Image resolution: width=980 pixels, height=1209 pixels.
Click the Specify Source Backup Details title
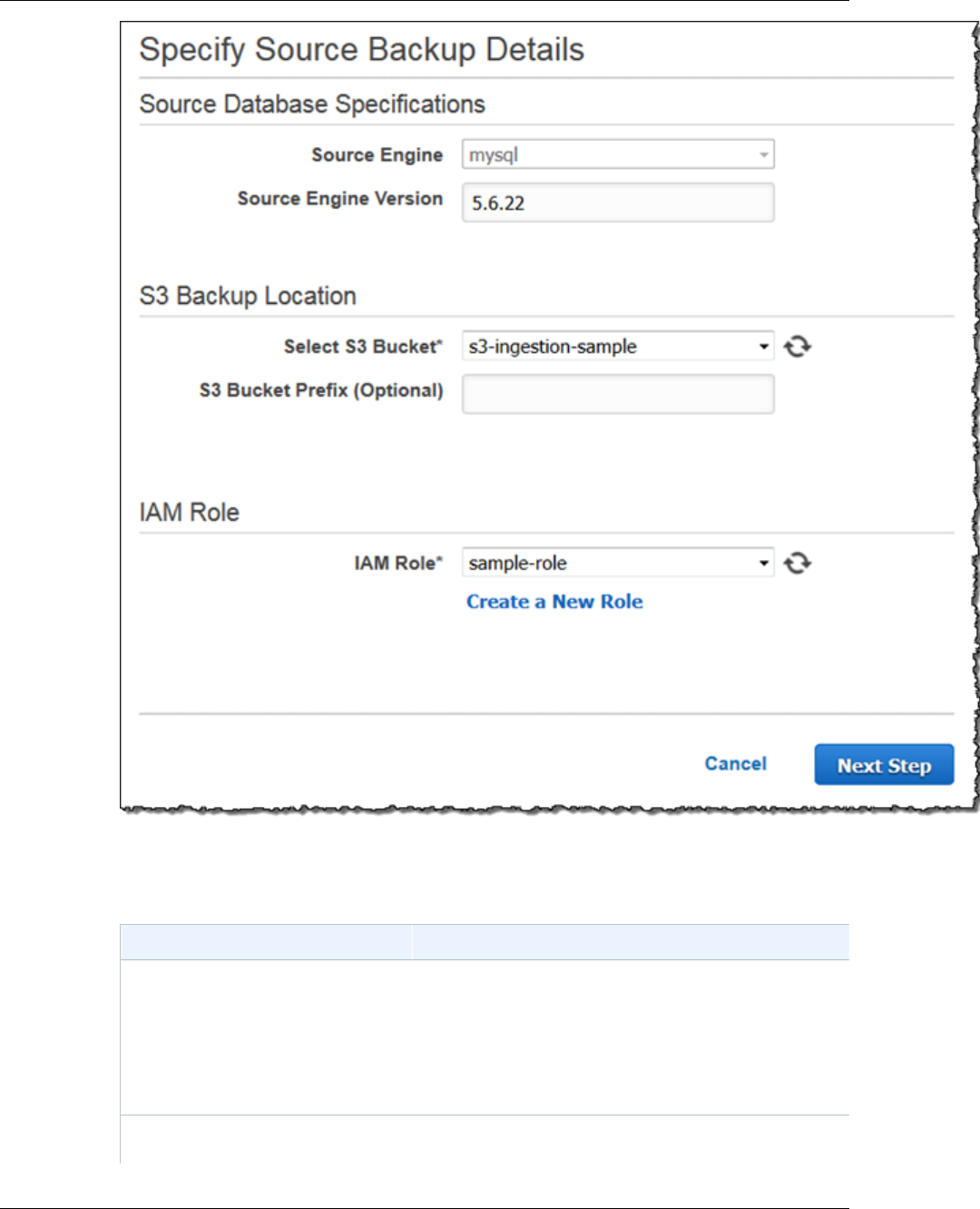361,50
